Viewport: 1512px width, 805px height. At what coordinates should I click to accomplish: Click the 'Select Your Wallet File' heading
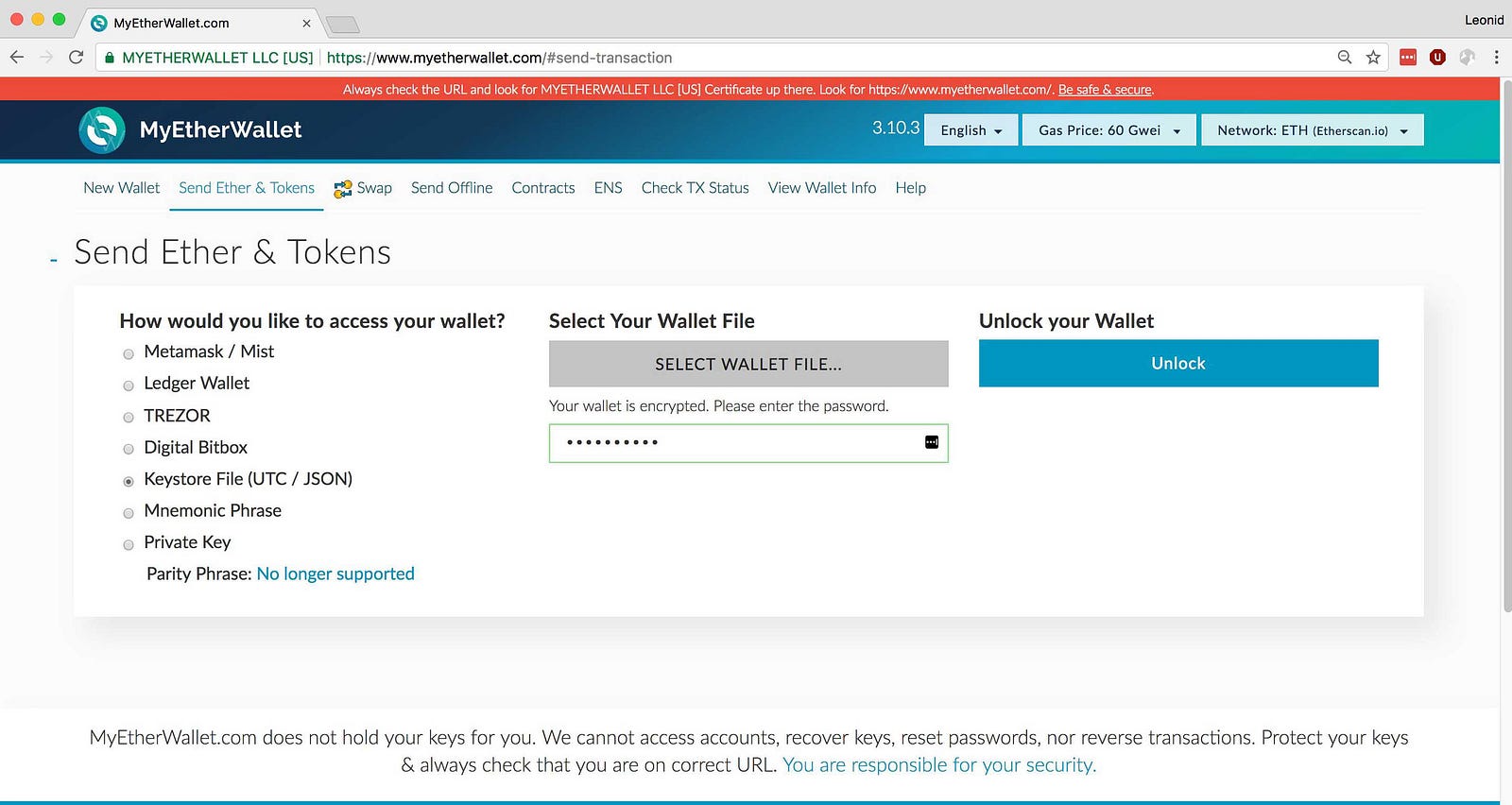(652, 321)
